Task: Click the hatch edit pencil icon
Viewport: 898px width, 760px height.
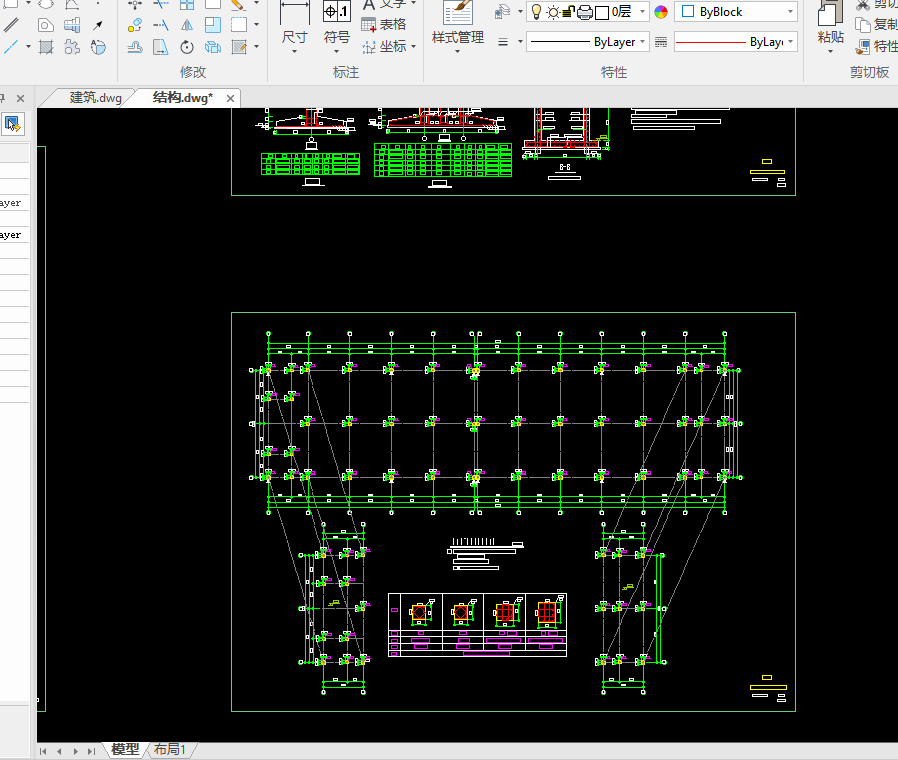Action: coord(239,47)
